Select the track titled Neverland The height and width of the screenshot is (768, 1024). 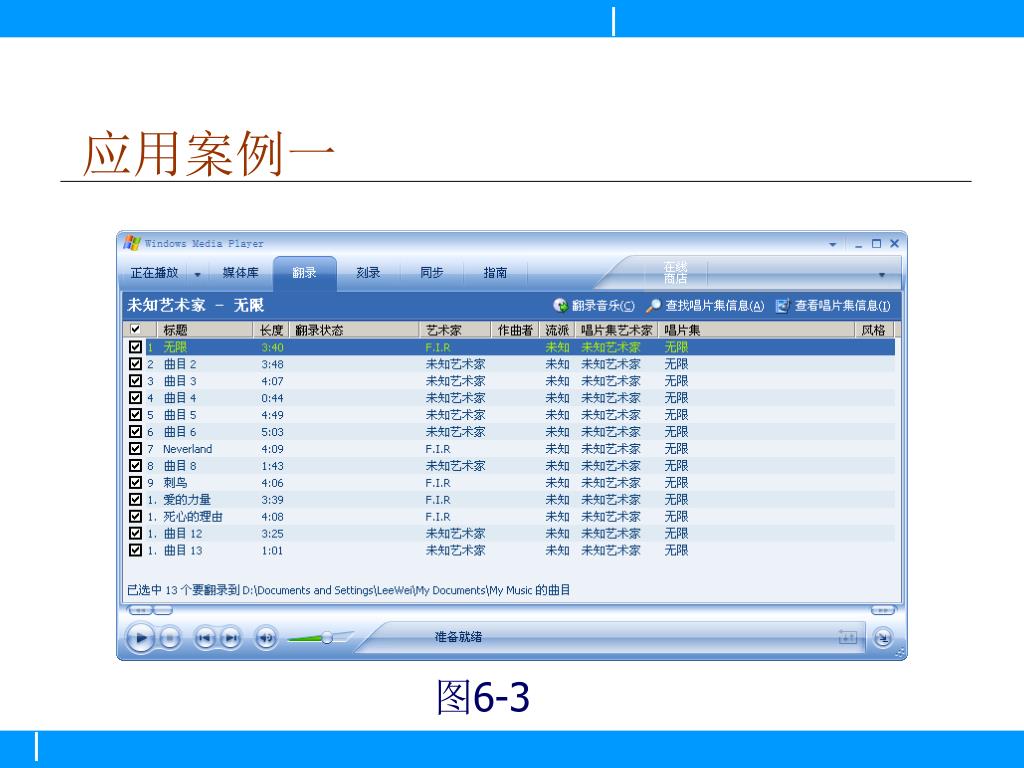[x=187, y=449]
